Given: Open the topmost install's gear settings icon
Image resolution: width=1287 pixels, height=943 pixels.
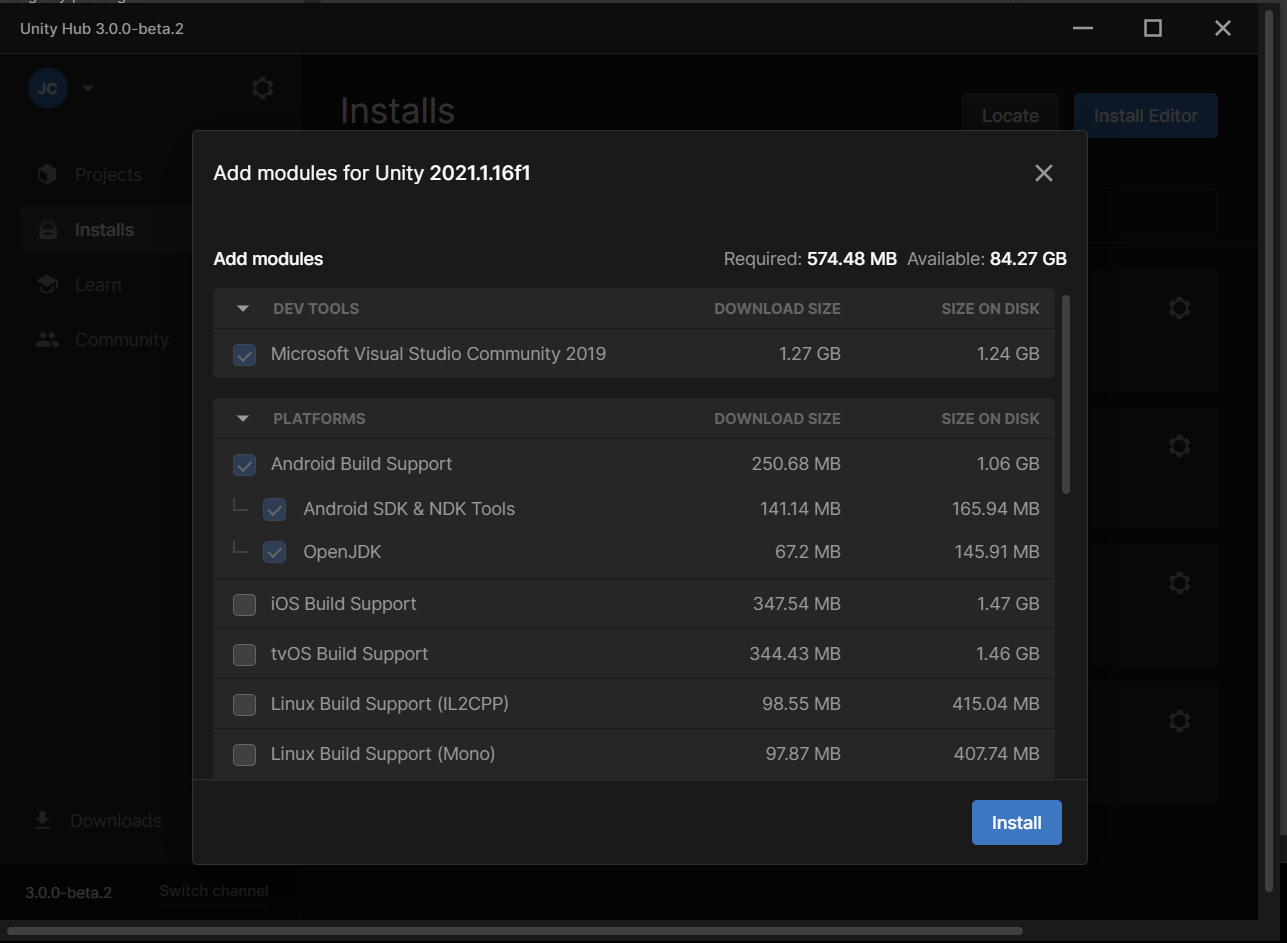Looking at the screenshot, I should point(1179,308).
